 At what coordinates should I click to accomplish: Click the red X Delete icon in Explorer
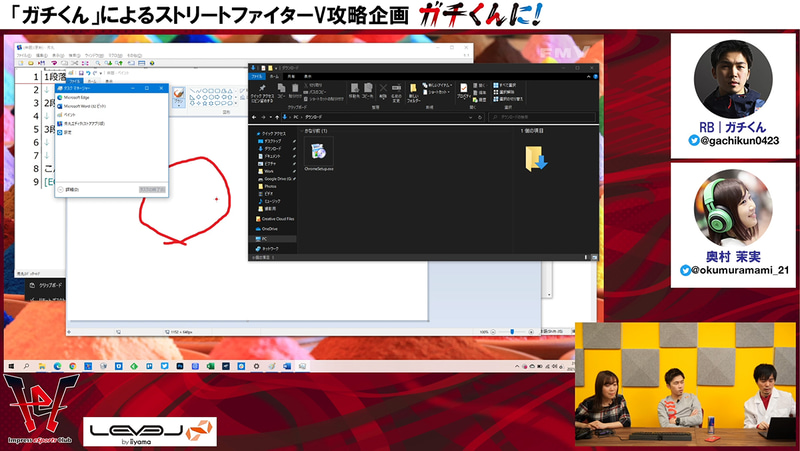coord(383,91)
